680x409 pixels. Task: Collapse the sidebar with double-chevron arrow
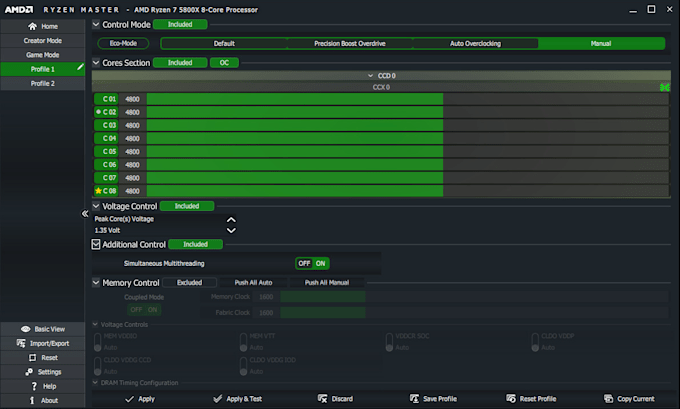[85, 214]
